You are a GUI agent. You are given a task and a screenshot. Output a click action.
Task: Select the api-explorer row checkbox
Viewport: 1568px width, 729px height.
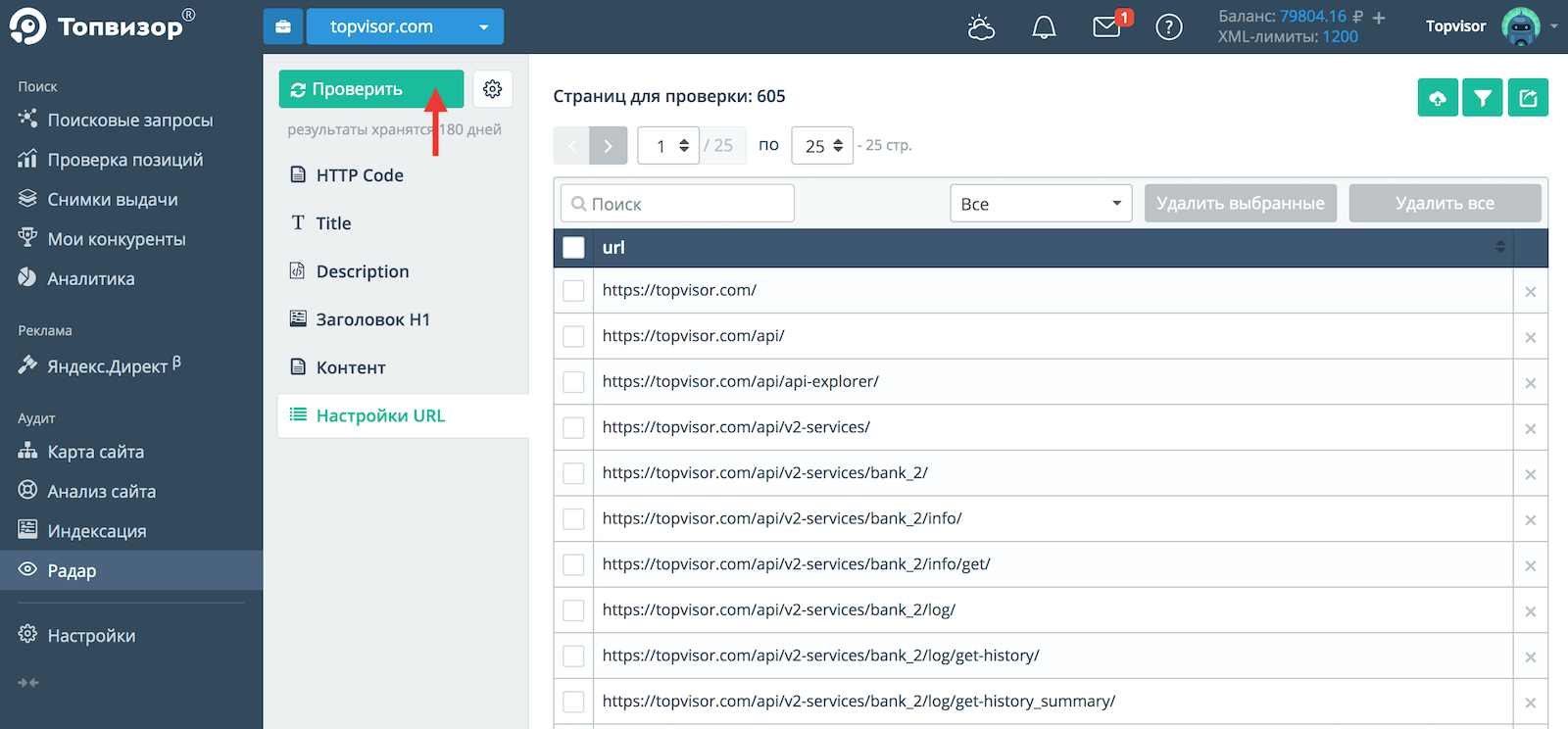pos(574,382)
